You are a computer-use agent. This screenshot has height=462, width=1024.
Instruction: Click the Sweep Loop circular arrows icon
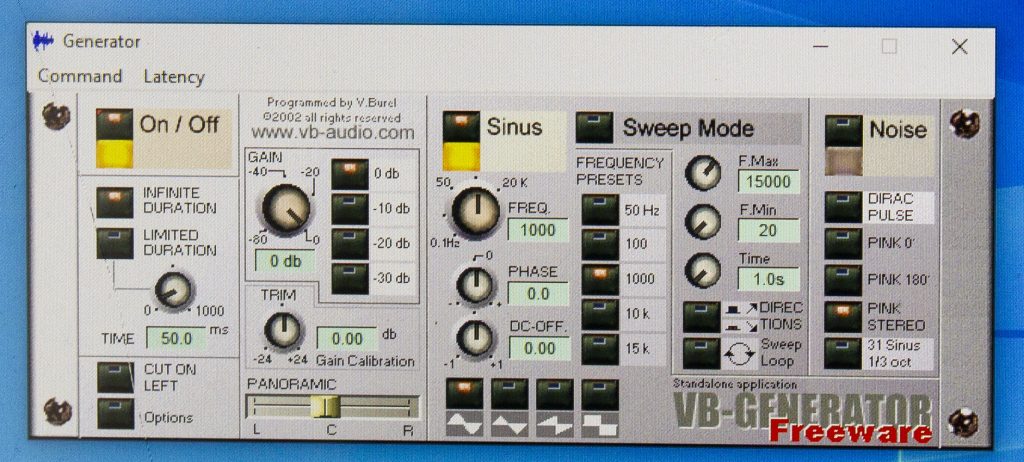click(x=741, y=354)
